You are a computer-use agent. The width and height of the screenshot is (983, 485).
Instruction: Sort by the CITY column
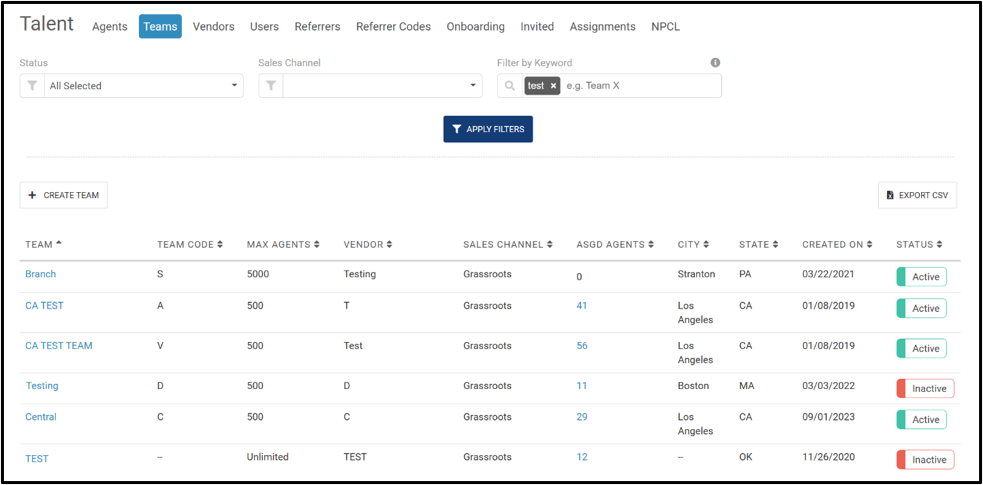[x=693, y=244]
